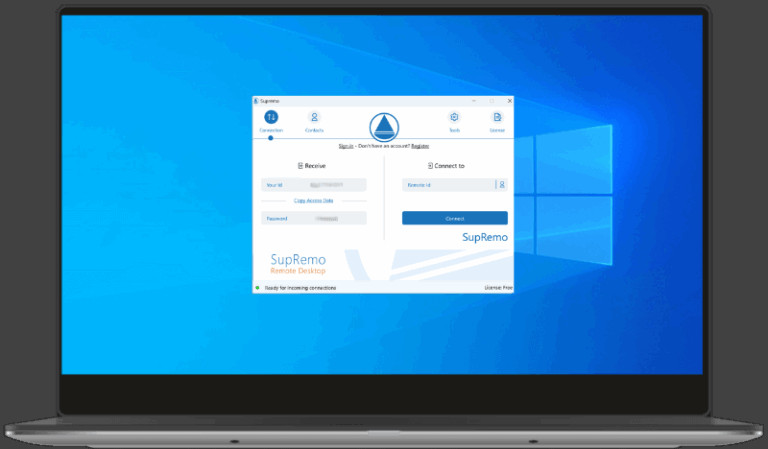Click the 'License: Free' status text

(498, 288)
